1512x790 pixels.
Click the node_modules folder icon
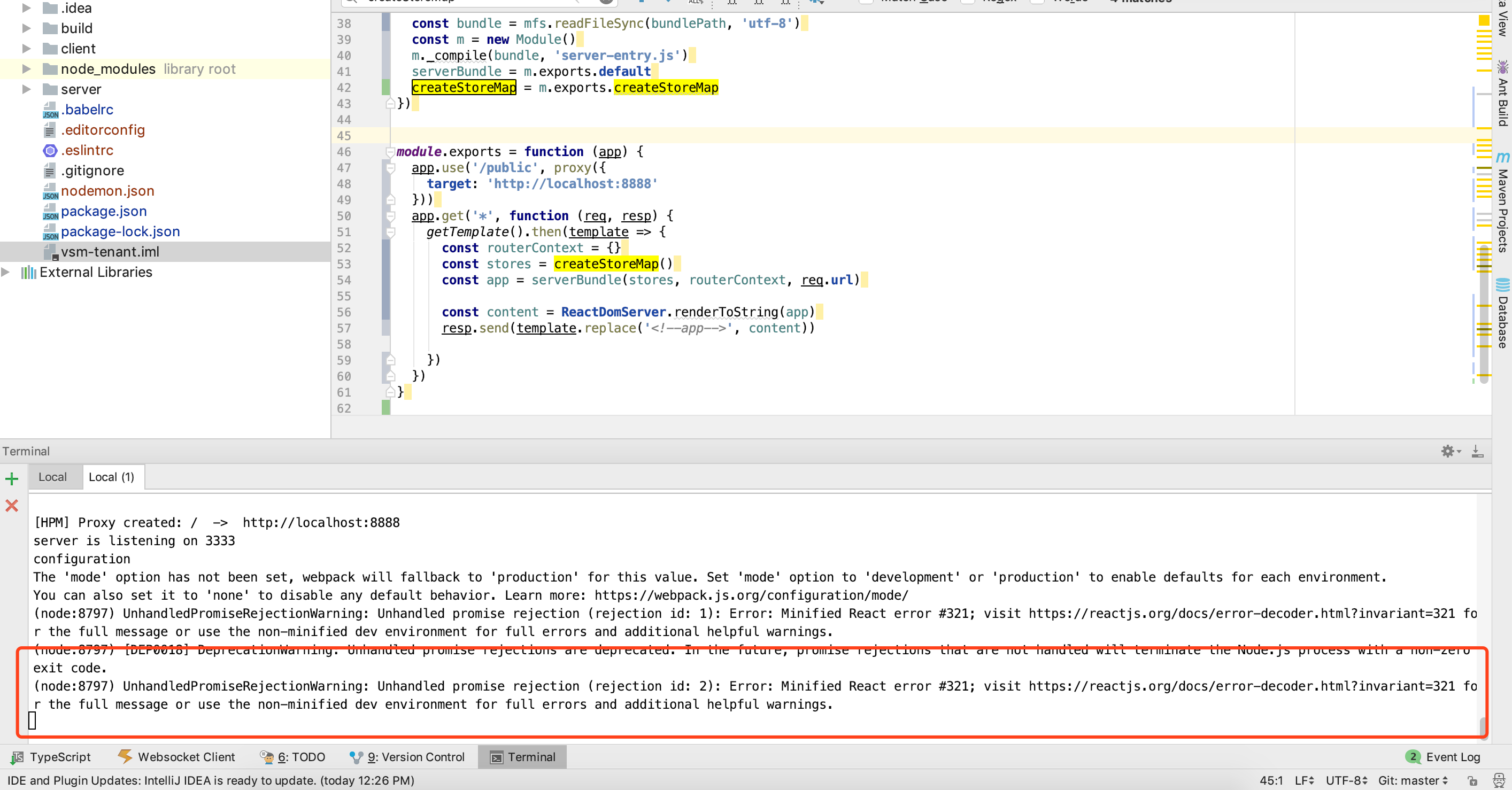[x=50, y=69]
